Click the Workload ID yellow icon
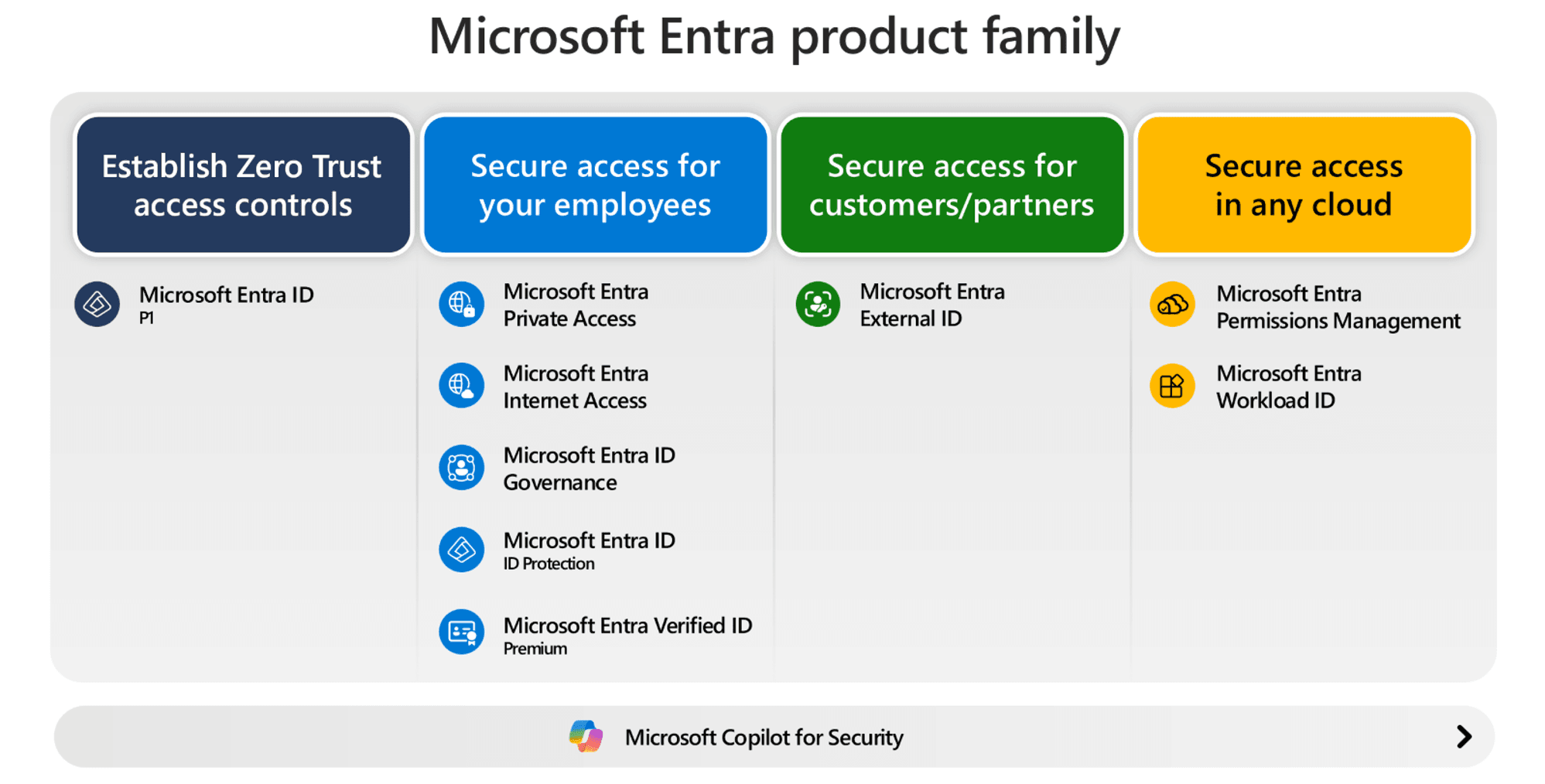Image resolution: width=1545 pixels, height=784 pixels. click(1172, 386)
